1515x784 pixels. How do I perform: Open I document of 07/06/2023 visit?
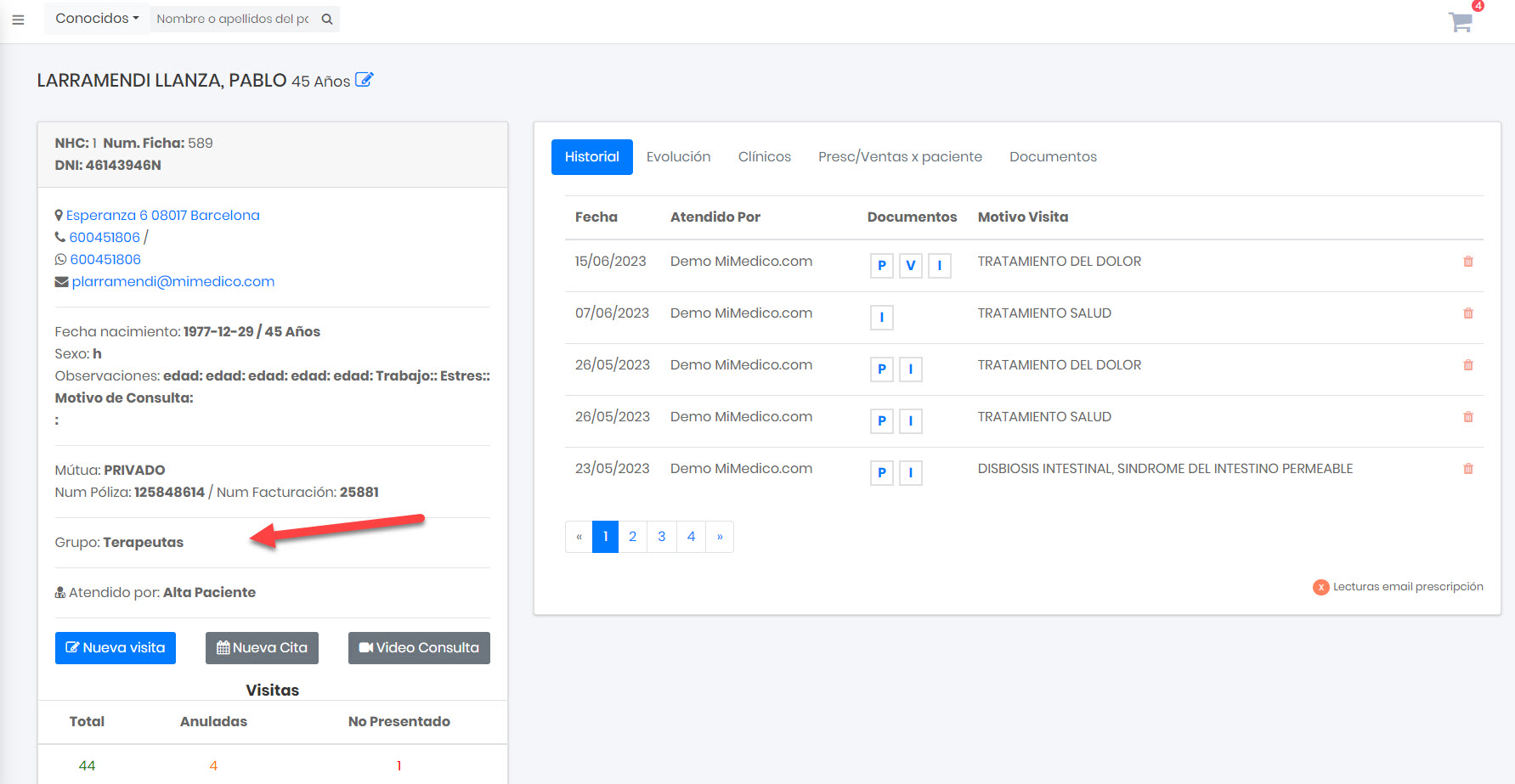point(881,318)
